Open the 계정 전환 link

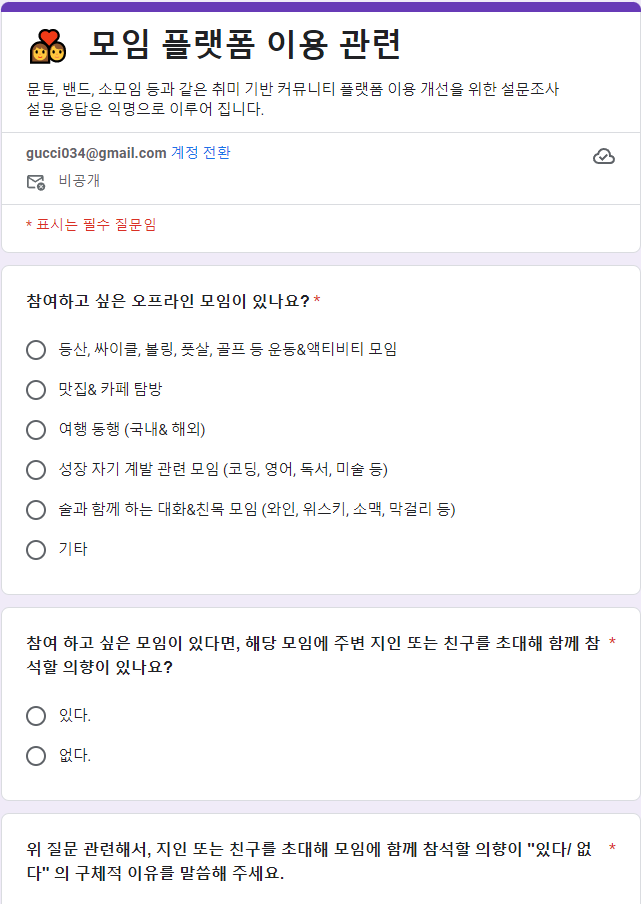(201, 153)
